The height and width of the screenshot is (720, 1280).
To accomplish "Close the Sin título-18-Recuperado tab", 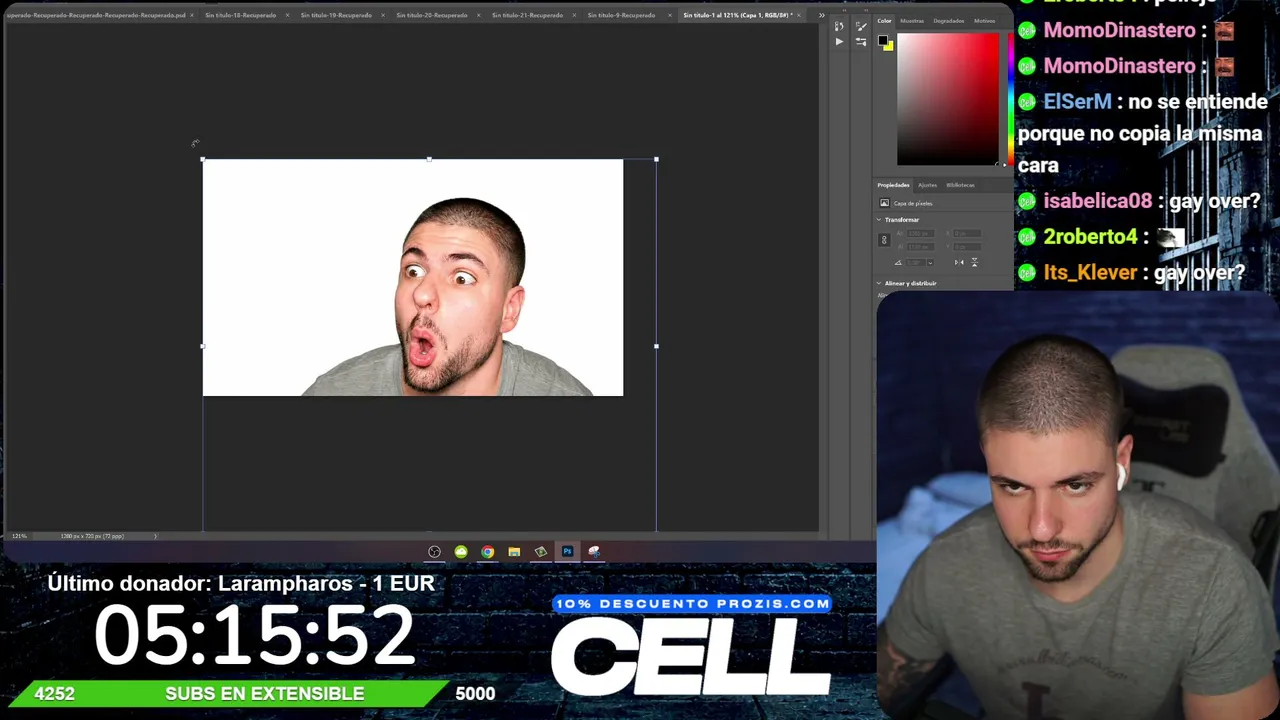I will [x=287, y=15].
